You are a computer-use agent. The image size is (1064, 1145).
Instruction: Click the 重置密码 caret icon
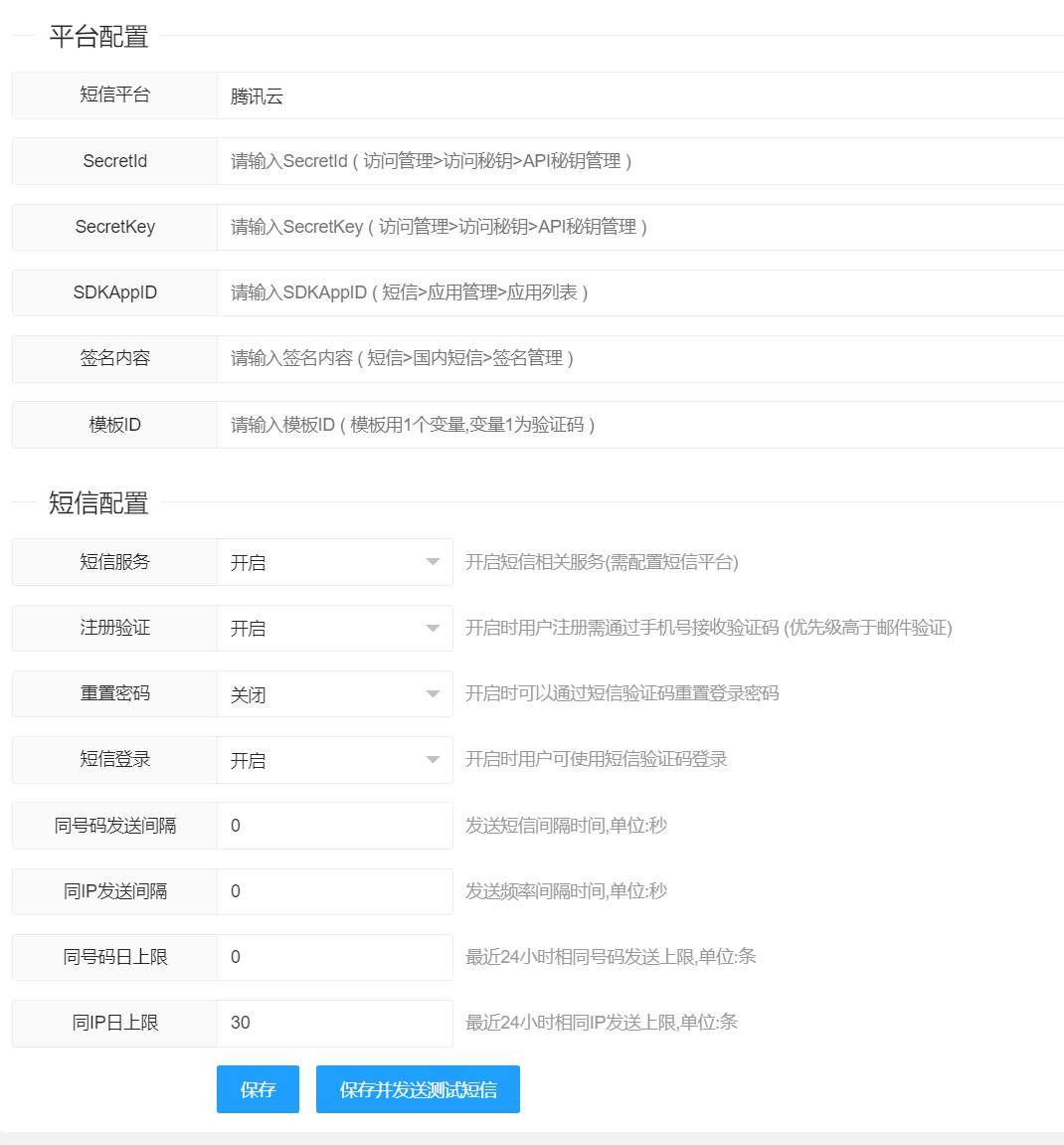click(433, 694)
